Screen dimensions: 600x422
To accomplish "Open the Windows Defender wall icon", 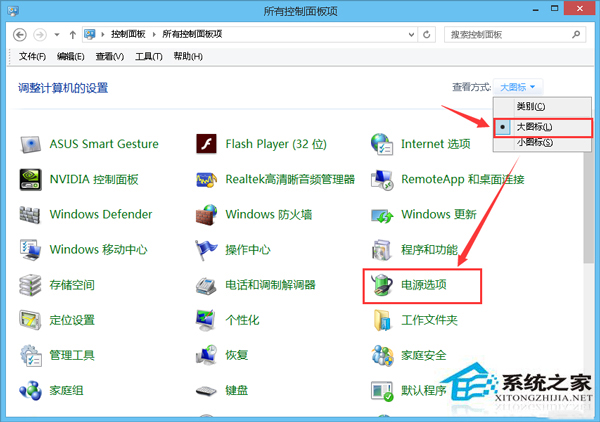I will [x=30, y=215].
